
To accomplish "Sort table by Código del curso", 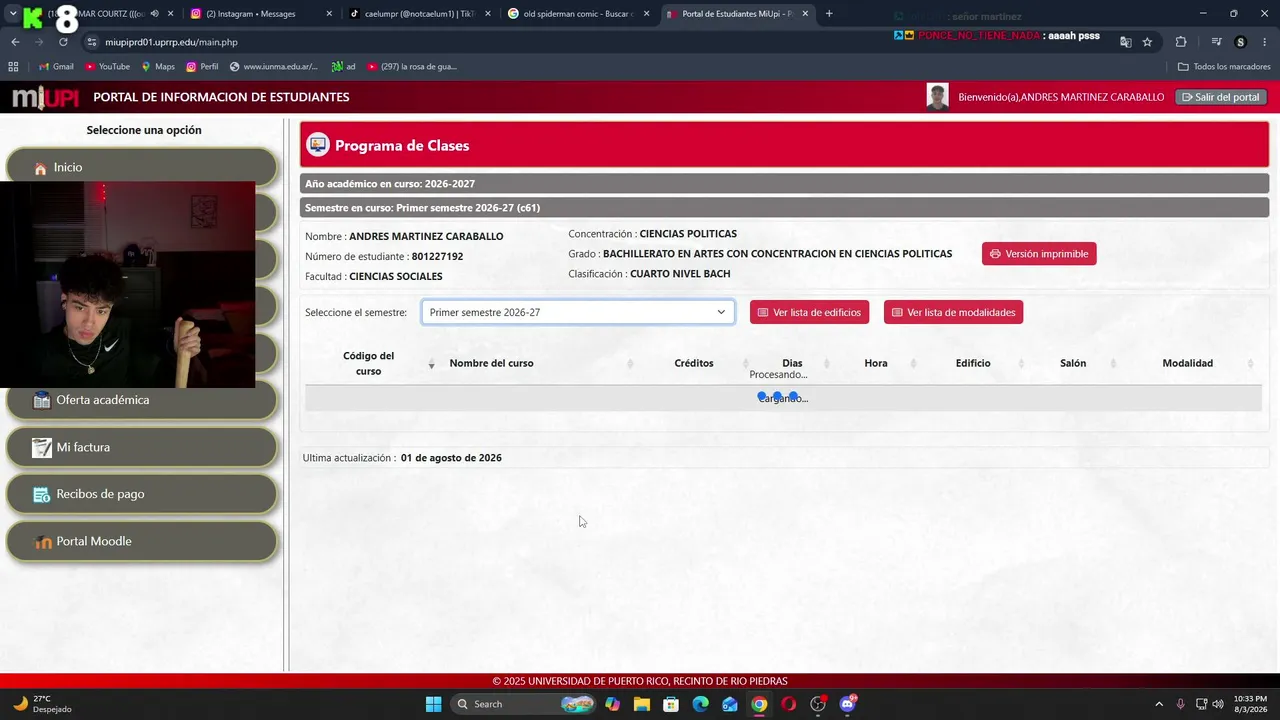I will pos(369,363).
